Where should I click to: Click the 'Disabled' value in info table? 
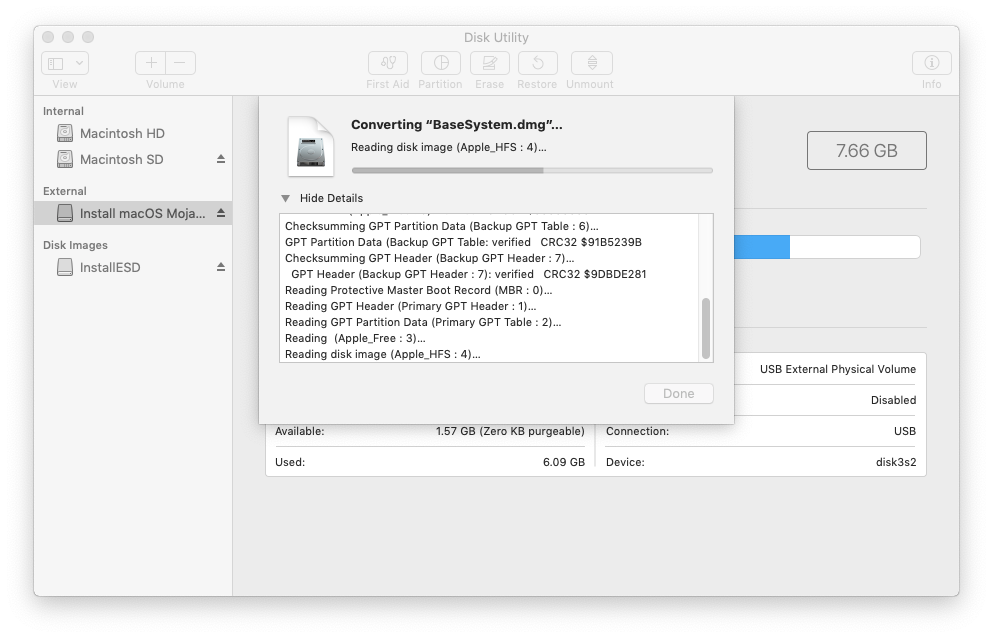tap(894, 400)
